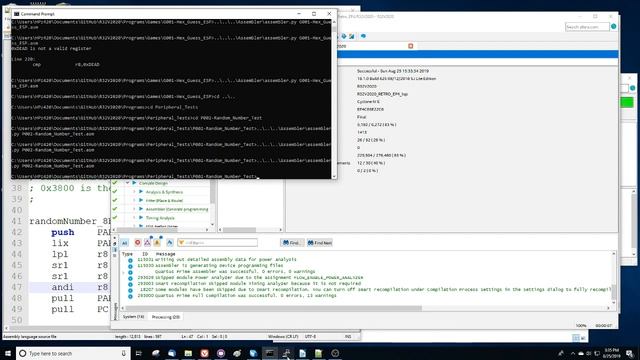Toggle warning messages filter icon

(157, 243)
